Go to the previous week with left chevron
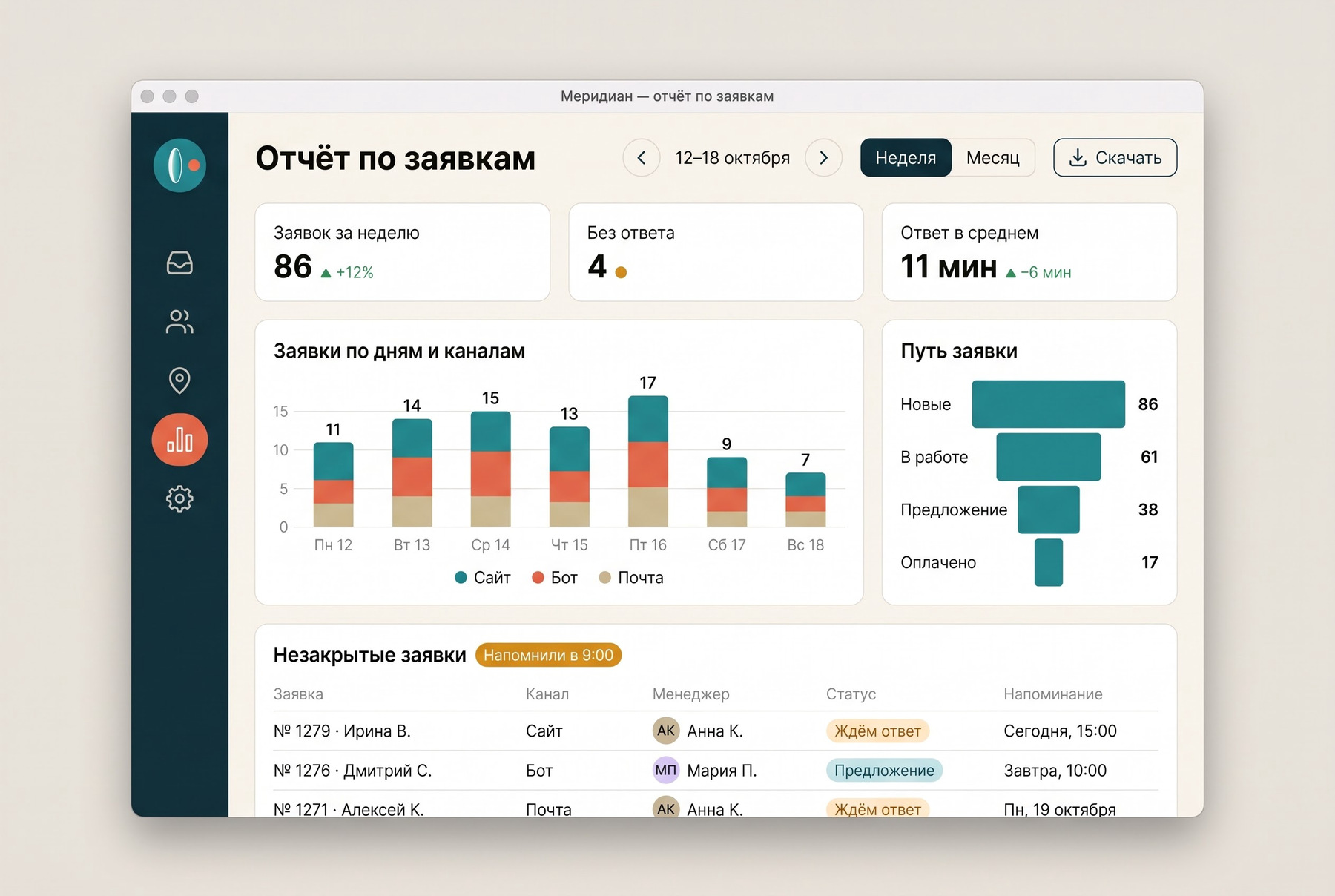The width and height of the screenshot is (1335, 896). (x=642, y=158)
